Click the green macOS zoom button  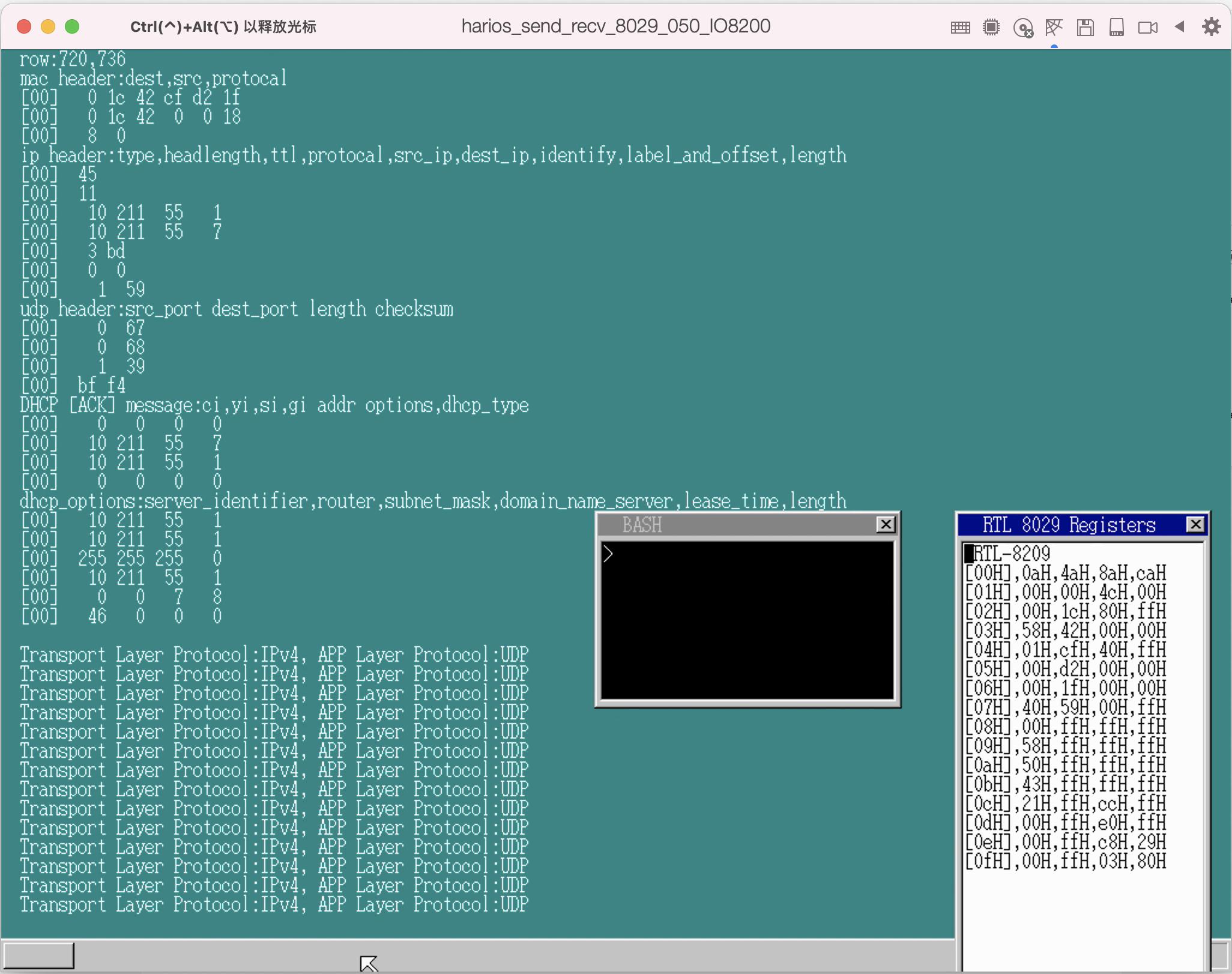[72, 26]
